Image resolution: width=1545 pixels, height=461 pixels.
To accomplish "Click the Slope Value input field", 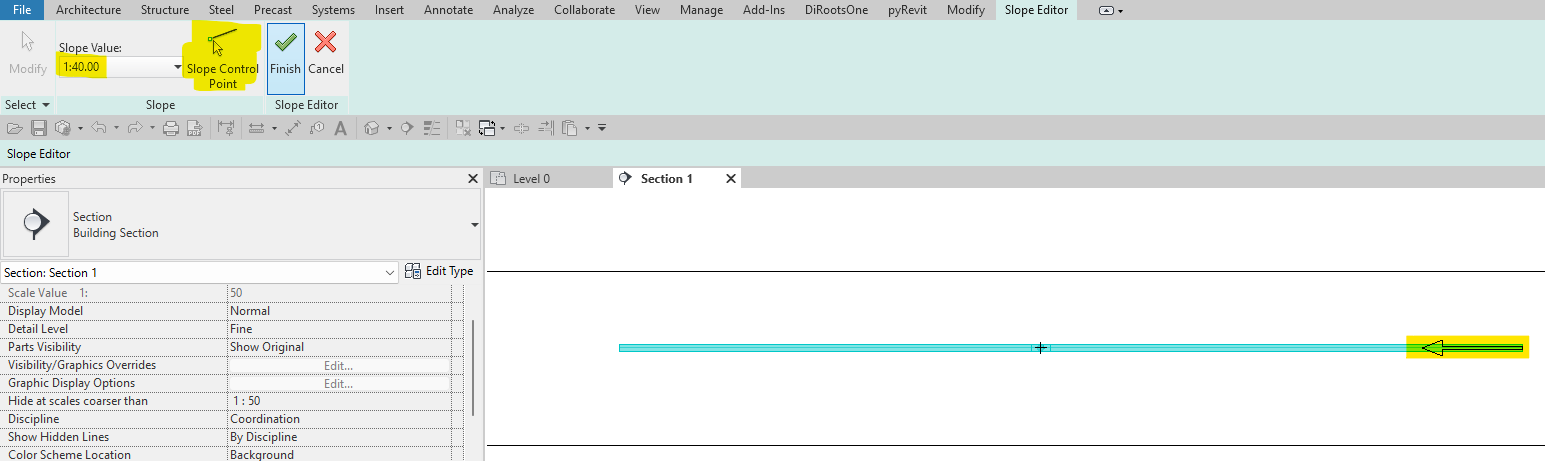I will (115, 67).
